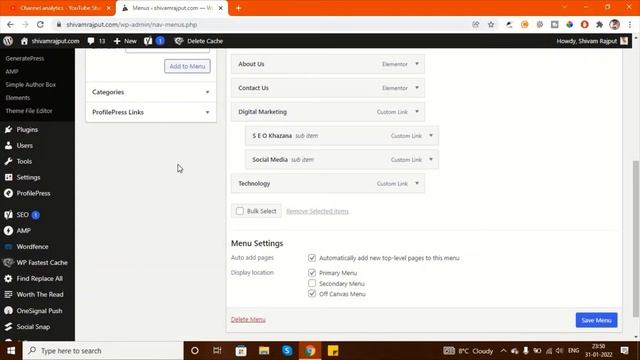Open browser extensions puzzle icon
Image resolution: width=640 pixels, height=360 pixels.
pyautogui.click(x=599, y=24)
